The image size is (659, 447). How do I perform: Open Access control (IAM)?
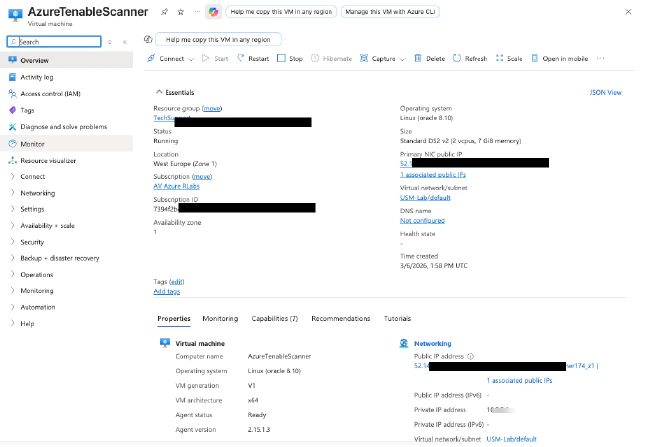[x=50, y=94]
